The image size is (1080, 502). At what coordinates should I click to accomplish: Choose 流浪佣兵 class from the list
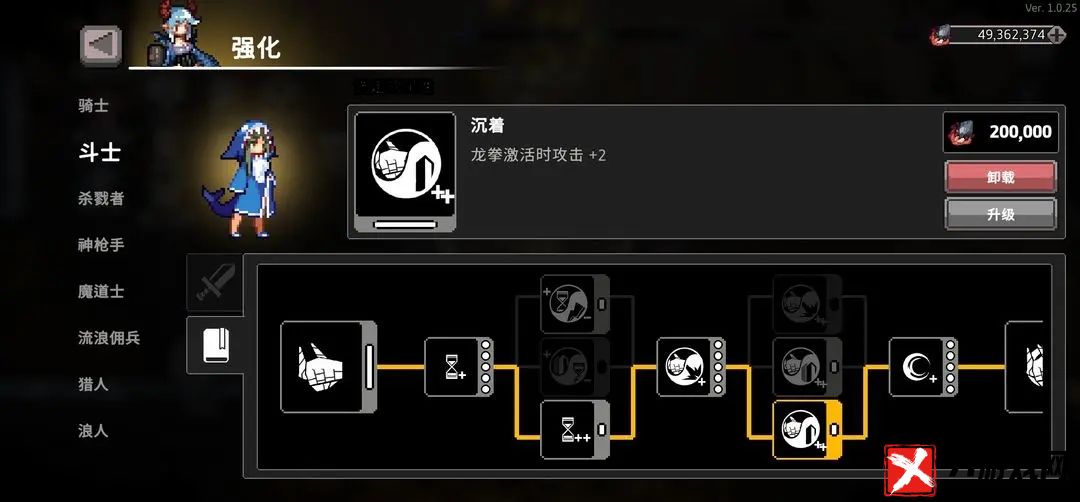click(109, 338)
